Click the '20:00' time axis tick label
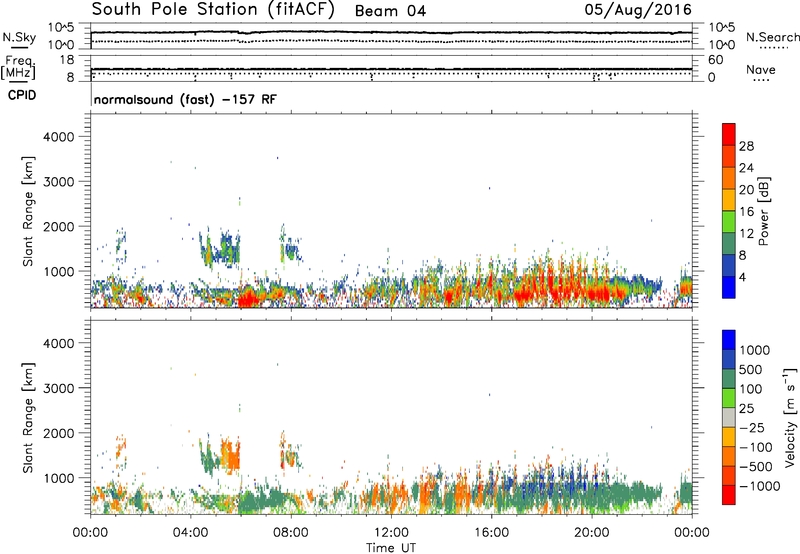The width and height of the screenshot is (800, 554). click(x=591, y=533)
